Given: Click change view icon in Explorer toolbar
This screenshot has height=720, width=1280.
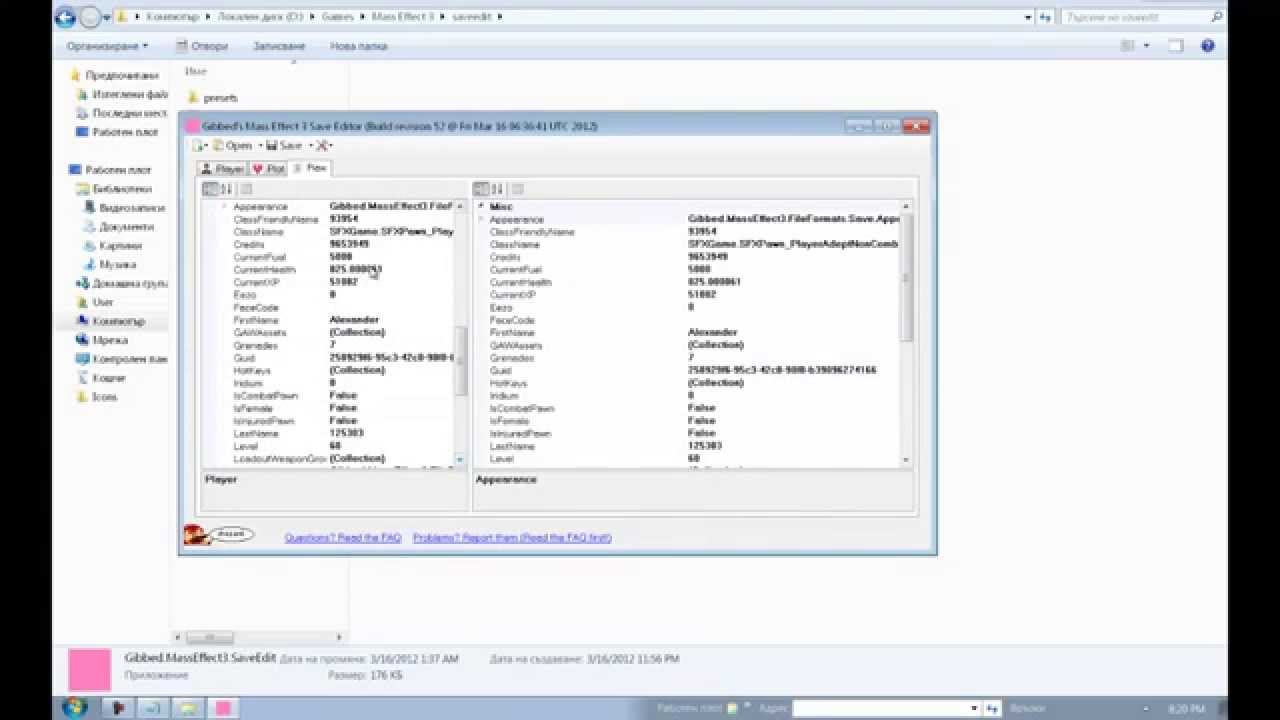Looking at the screenshot, I should point(1128,46).
